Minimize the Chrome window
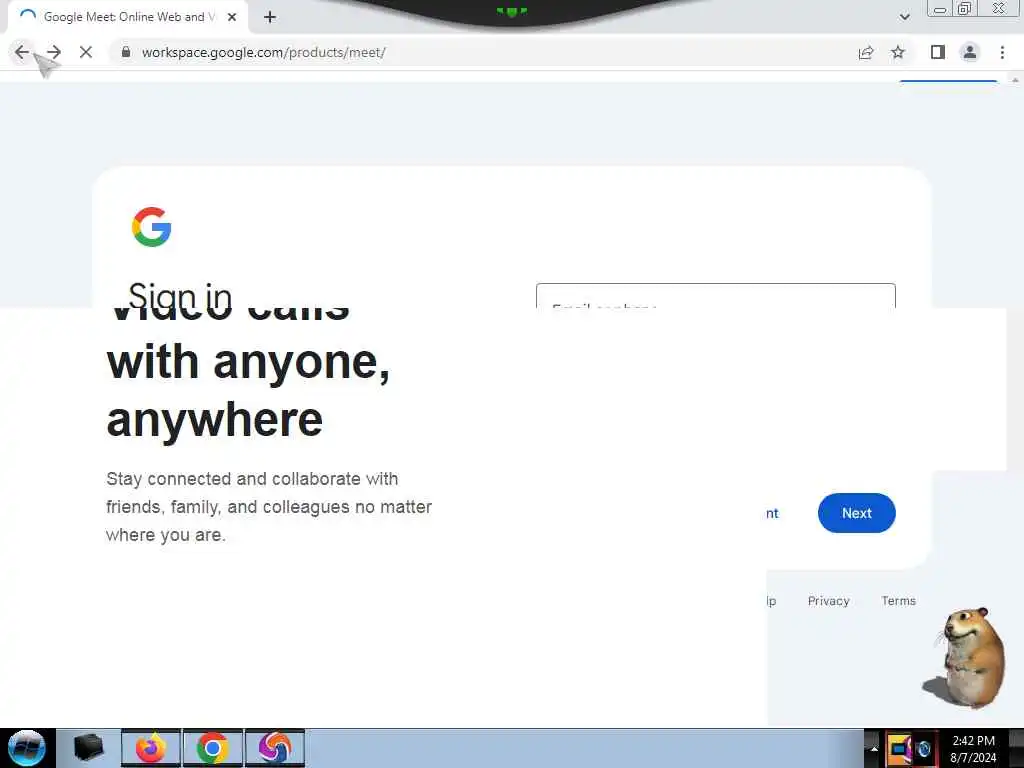This screenshot has height=768, width=1024. [940, 9]
